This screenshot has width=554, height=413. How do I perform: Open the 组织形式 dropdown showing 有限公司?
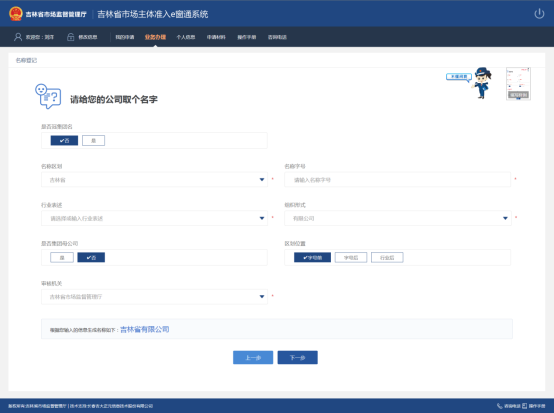[398, 218]
